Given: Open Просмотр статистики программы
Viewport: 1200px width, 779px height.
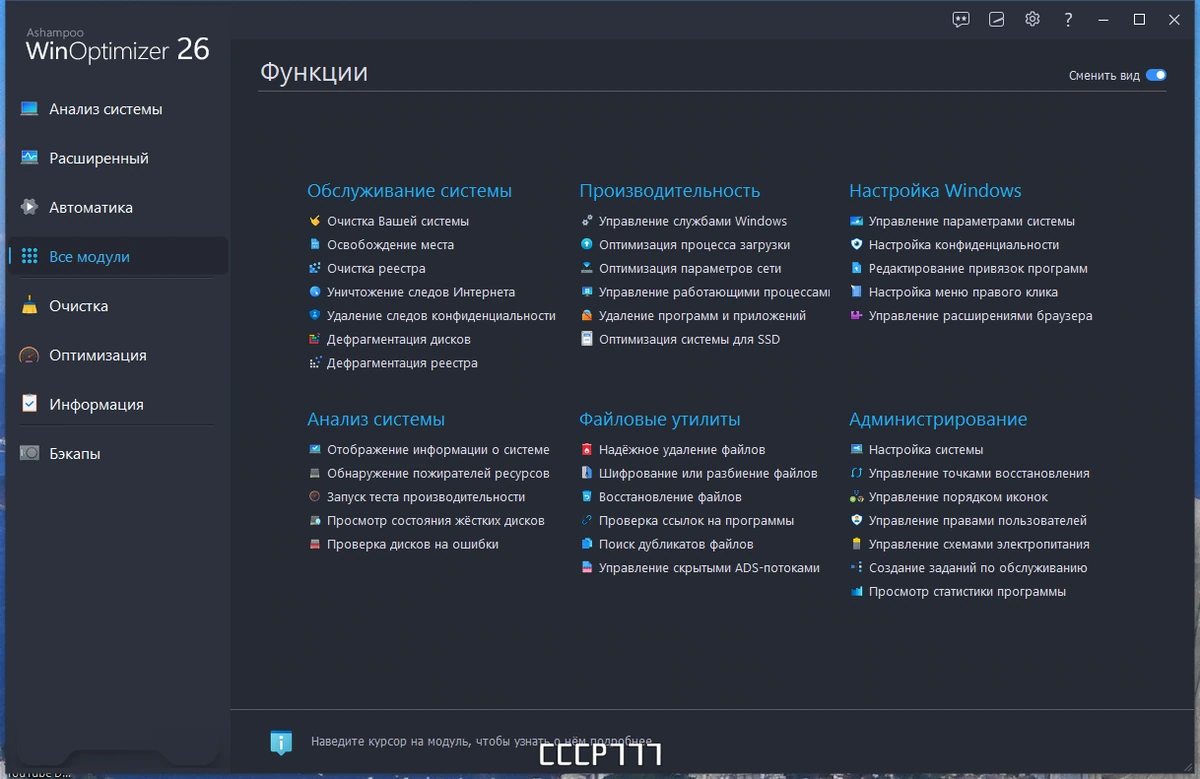Looking at the screenshot, I should click(967, 592).
